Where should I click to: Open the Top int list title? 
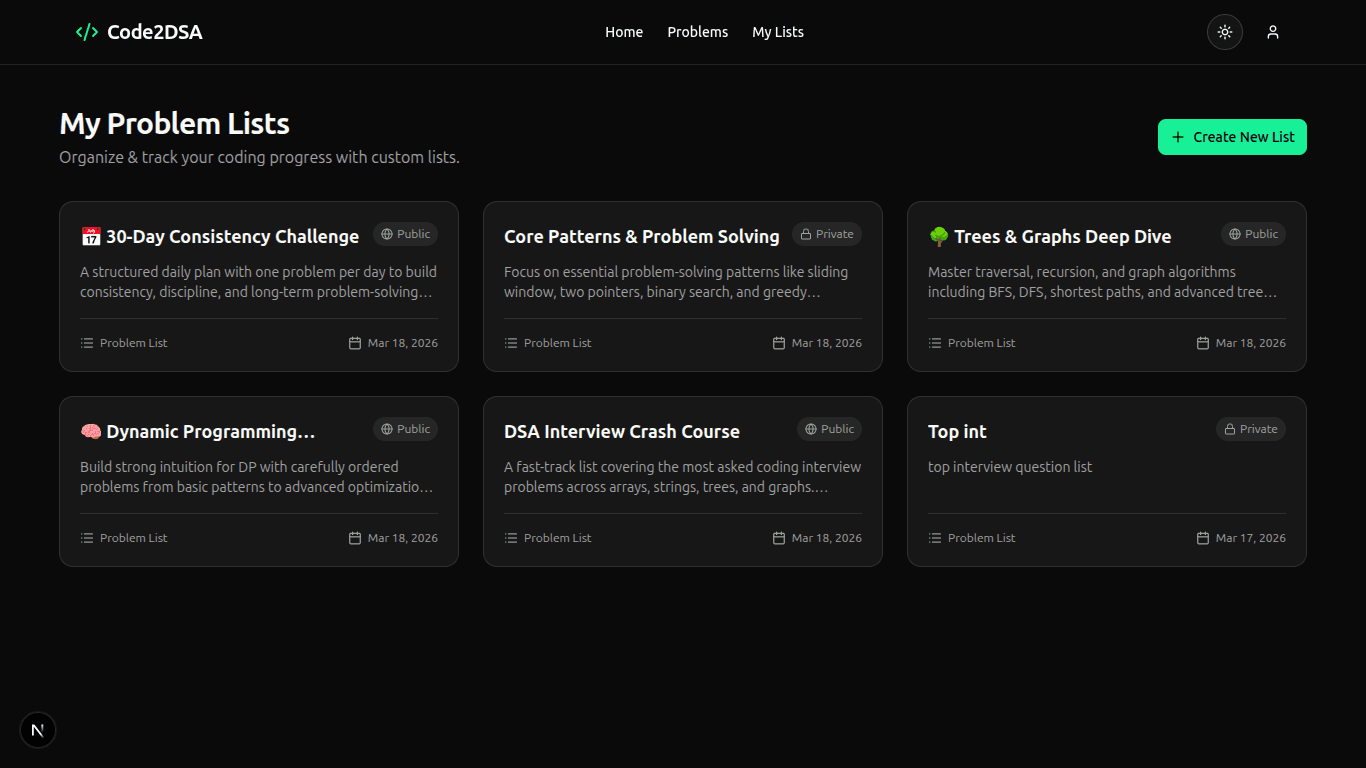(957, 432)
